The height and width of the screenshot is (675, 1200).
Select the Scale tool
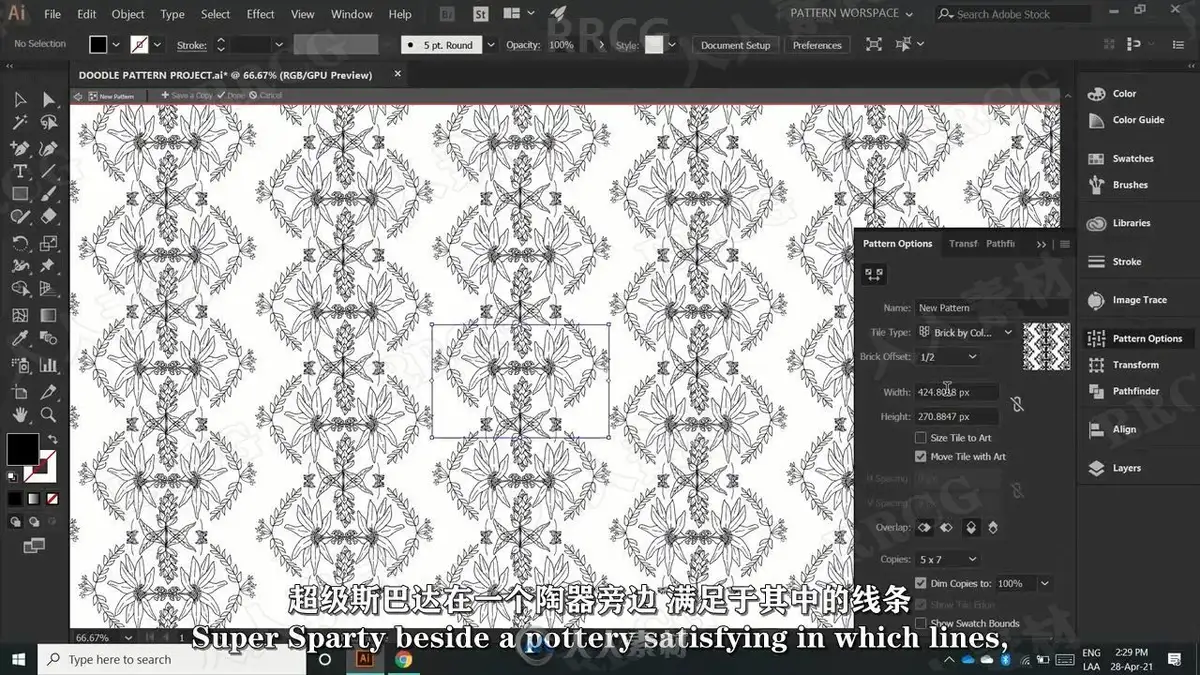[48, 243]
